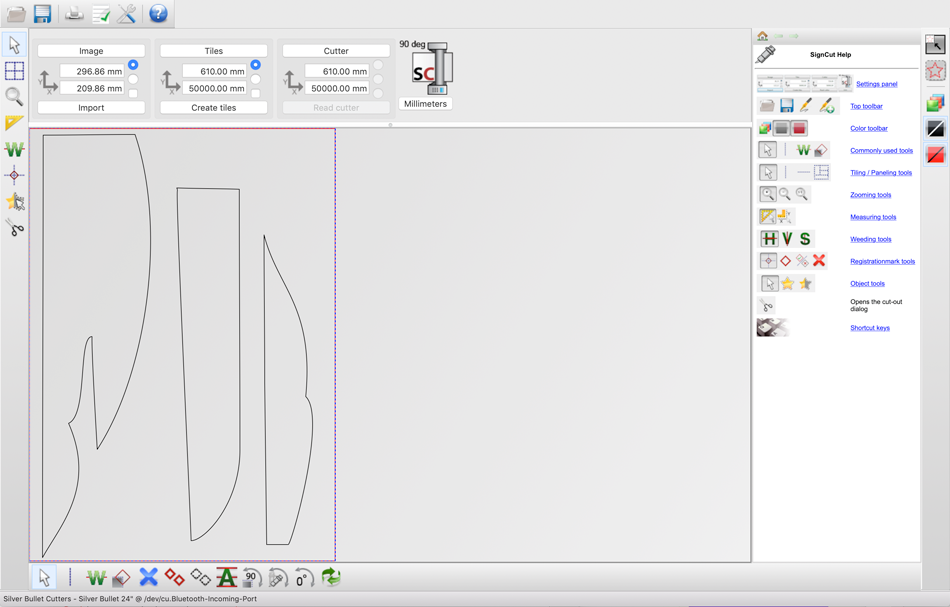Click the green refresh arrows icon
950x607 pixels.
pyautogui.click(x=331, y=577)
